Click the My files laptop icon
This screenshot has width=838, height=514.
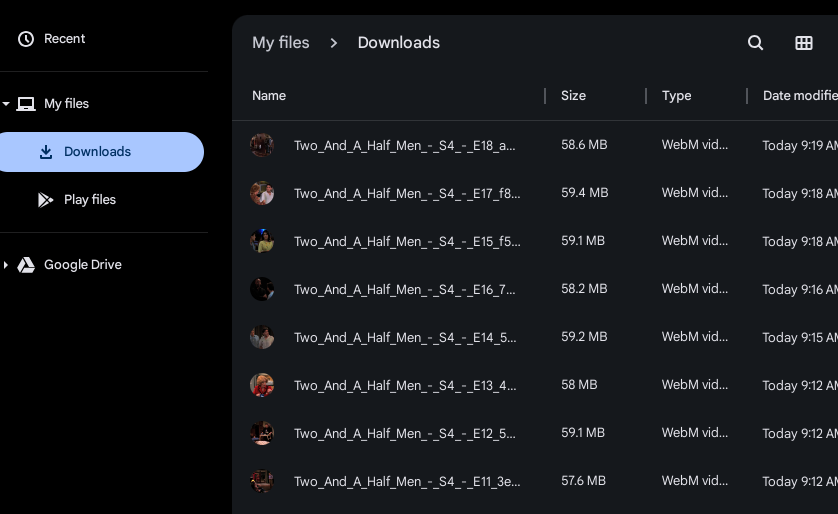pos(26,104)
